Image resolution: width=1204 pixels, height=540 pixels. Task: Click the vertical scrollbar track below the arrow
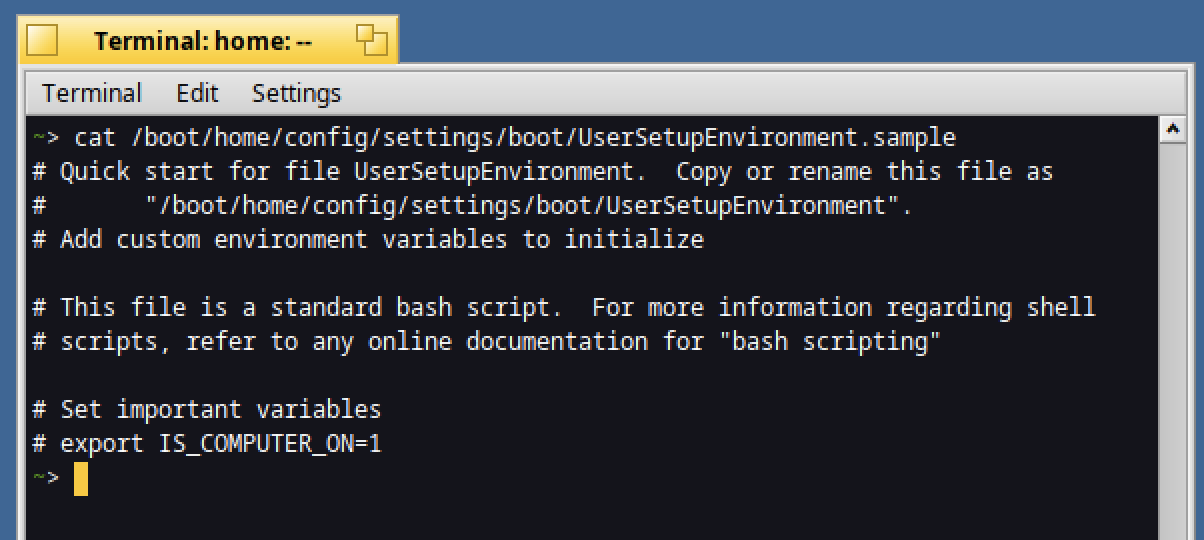coord(1172,340)
